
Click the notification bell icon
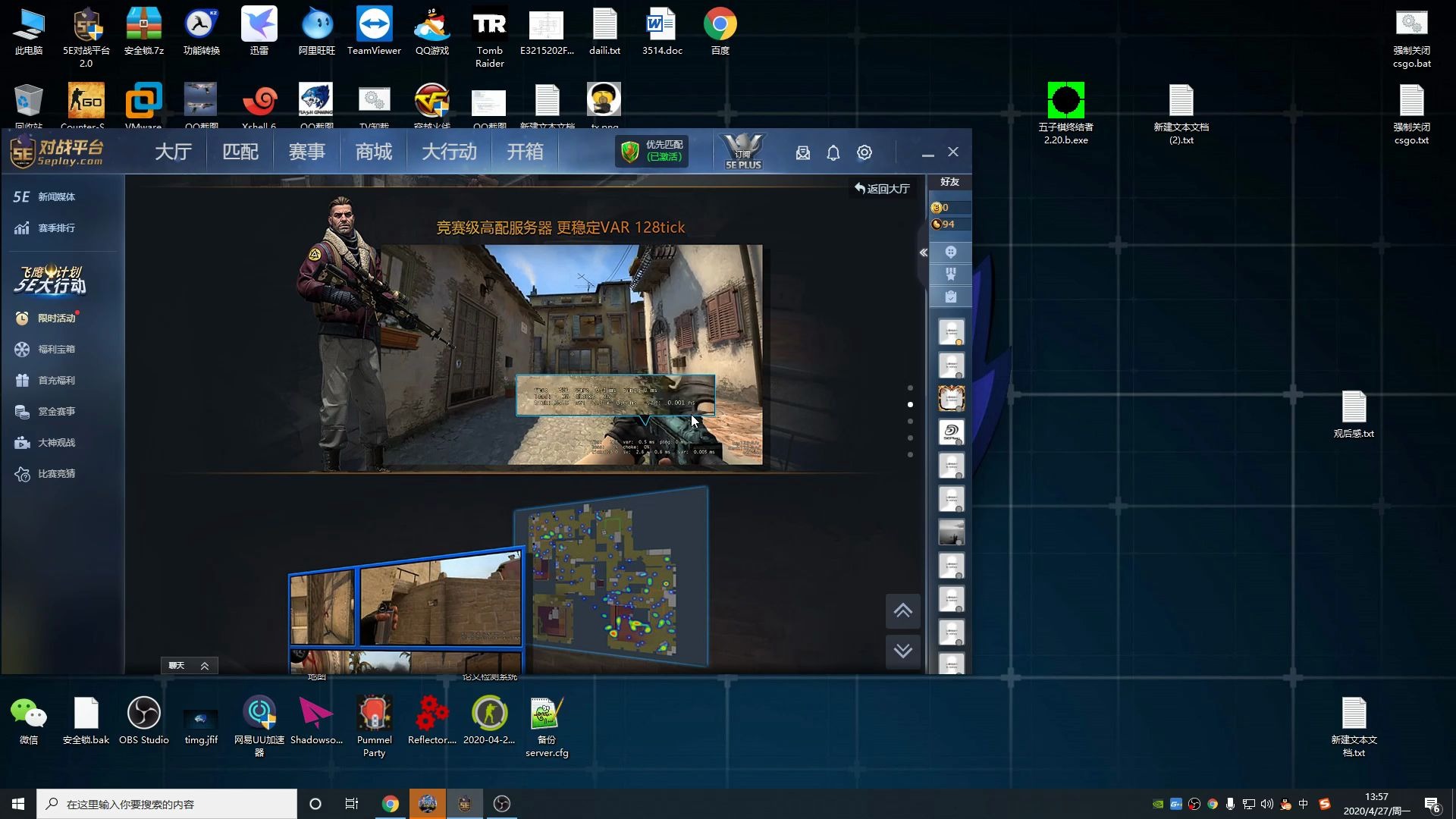tap(833, 152)
